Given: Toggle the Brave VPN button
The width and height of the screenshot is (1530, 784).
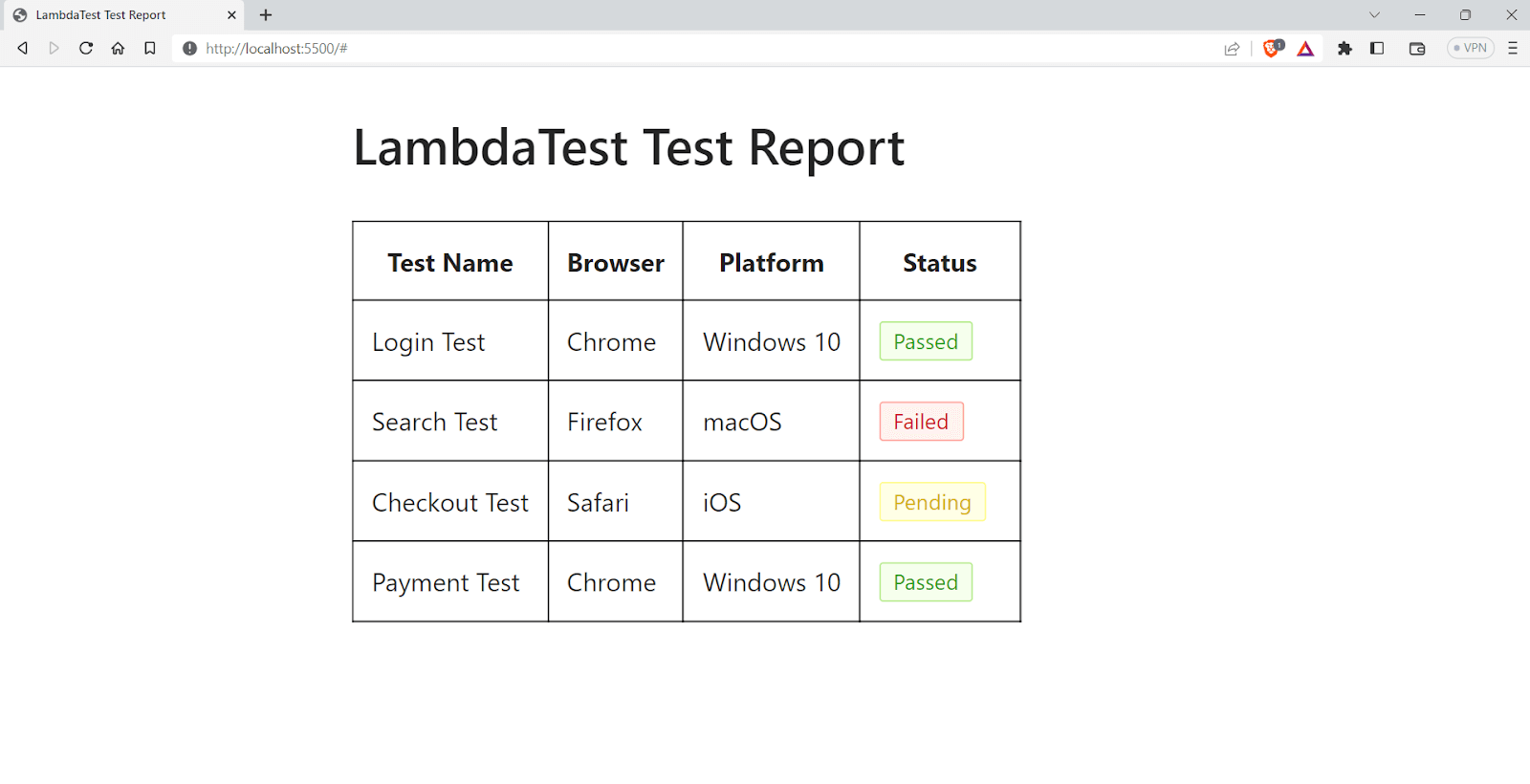Looking at the screenshot, I should 1471,49.
